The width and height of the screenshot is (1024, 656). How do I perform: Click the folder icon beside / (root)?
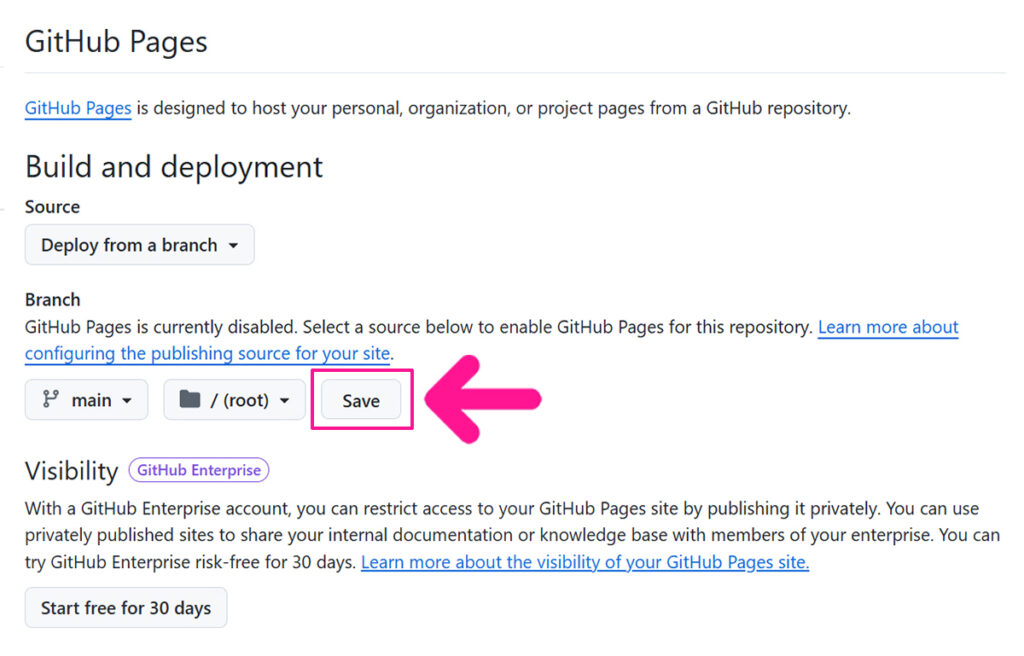189,400
